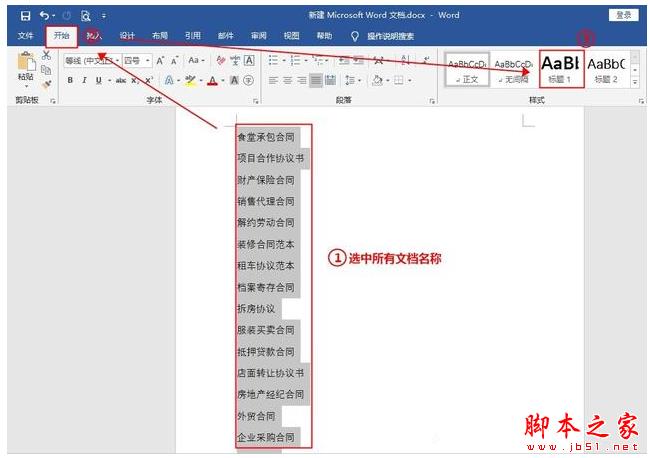This screenshot has height=458, width=650.
Task: Open the font name combo box dropdown
Action: coord(117,61)
